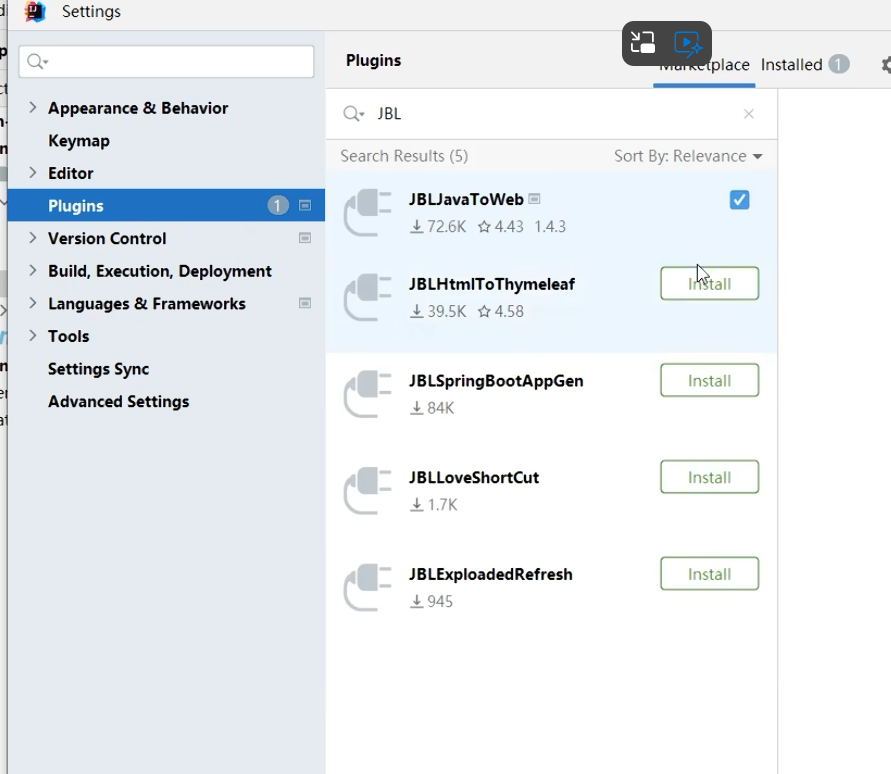Switch to the Installed tab
The width and height of the screenshot is (891, 774).
792,65
